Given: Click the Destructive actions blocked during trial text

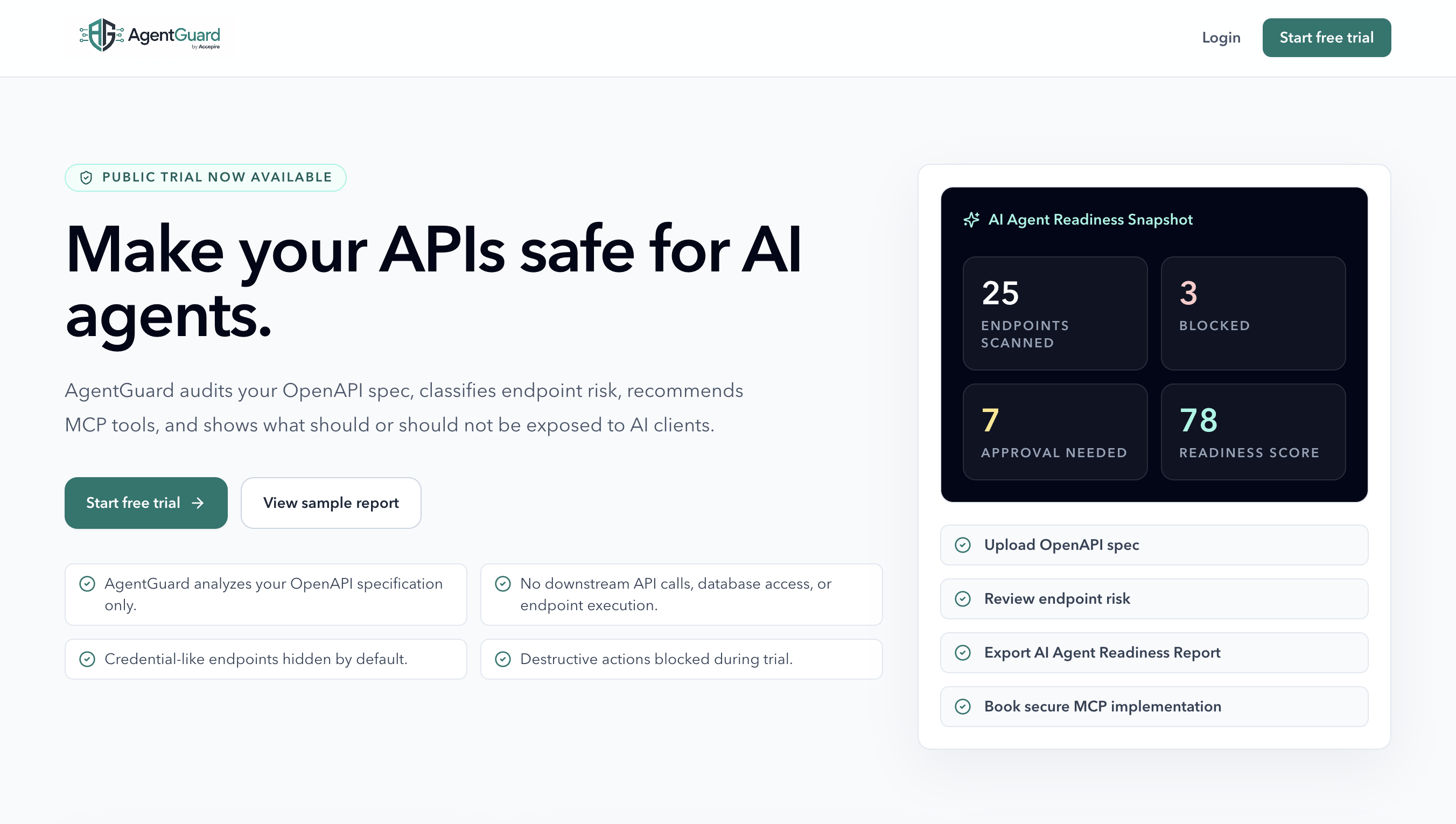Looking at the screenshot, I should (656, 659).
